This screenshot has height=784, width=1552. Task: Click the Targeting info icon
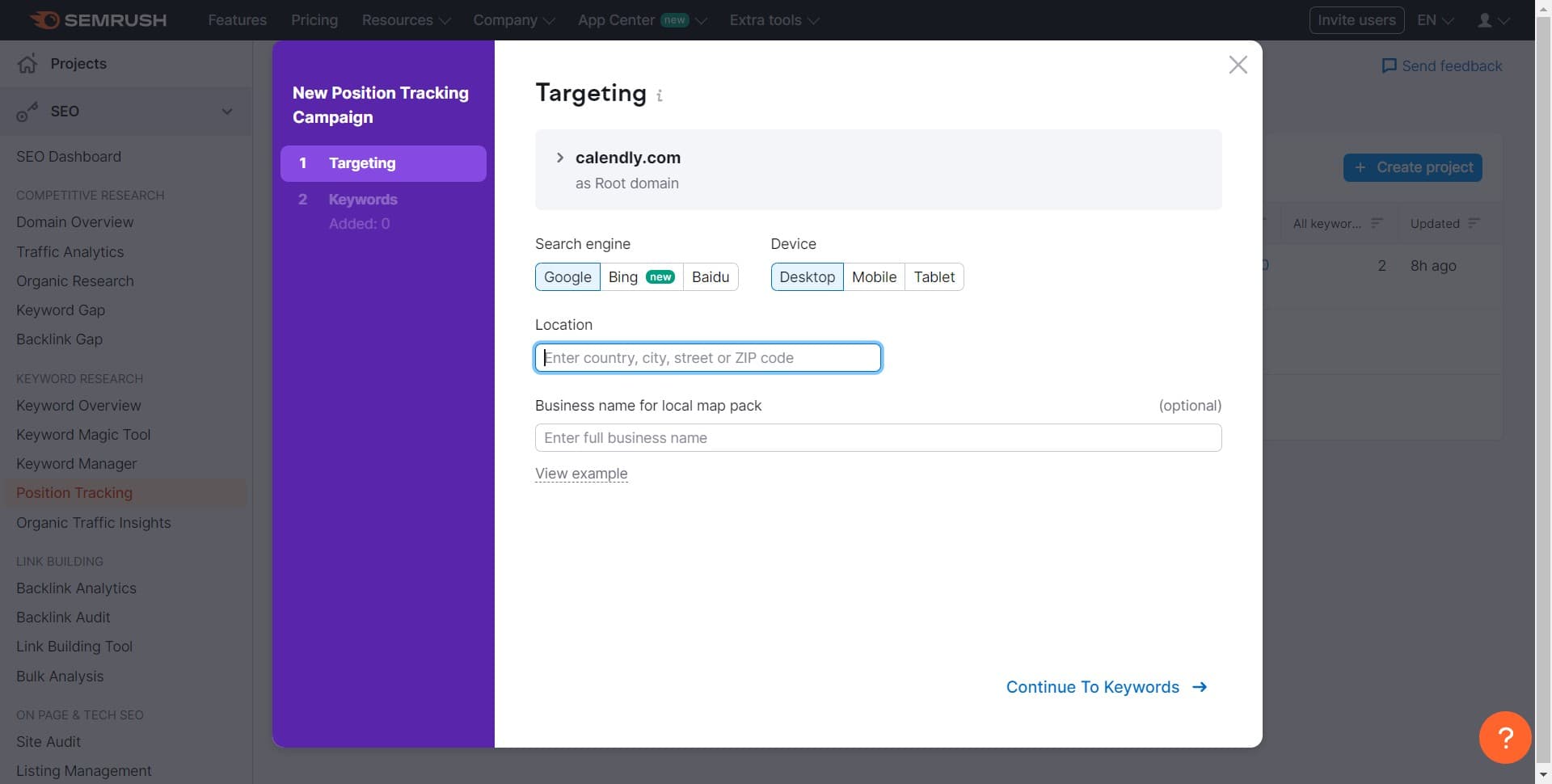(660, 96)
